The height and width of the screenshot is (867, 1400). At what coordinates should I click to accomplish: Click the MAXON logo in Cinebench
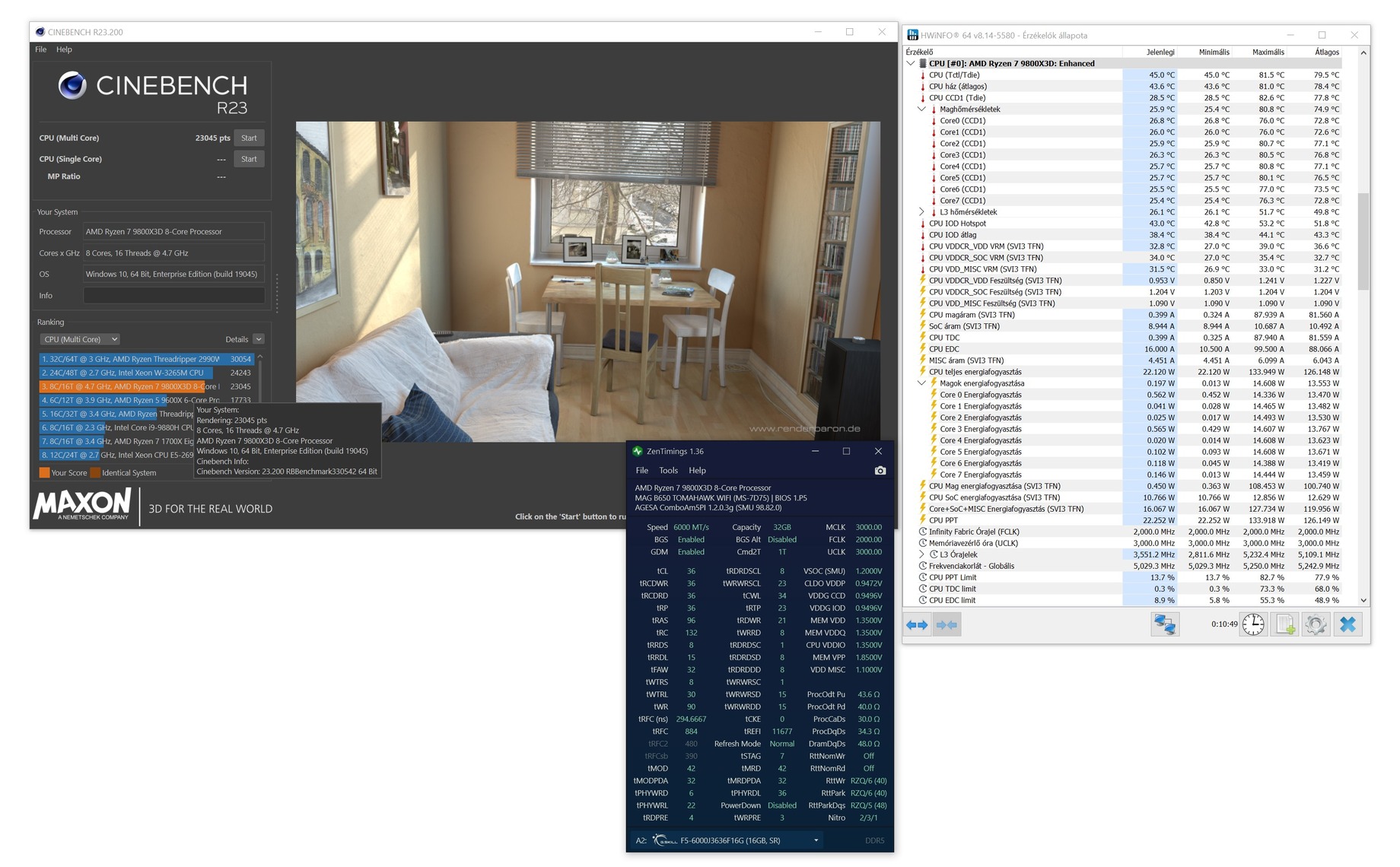[x=82, y=504]
